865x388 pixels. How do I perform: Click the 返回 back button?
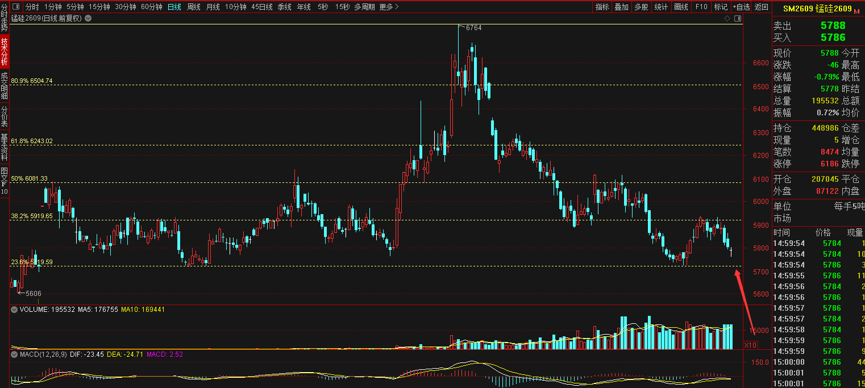[x=761, y=7]
